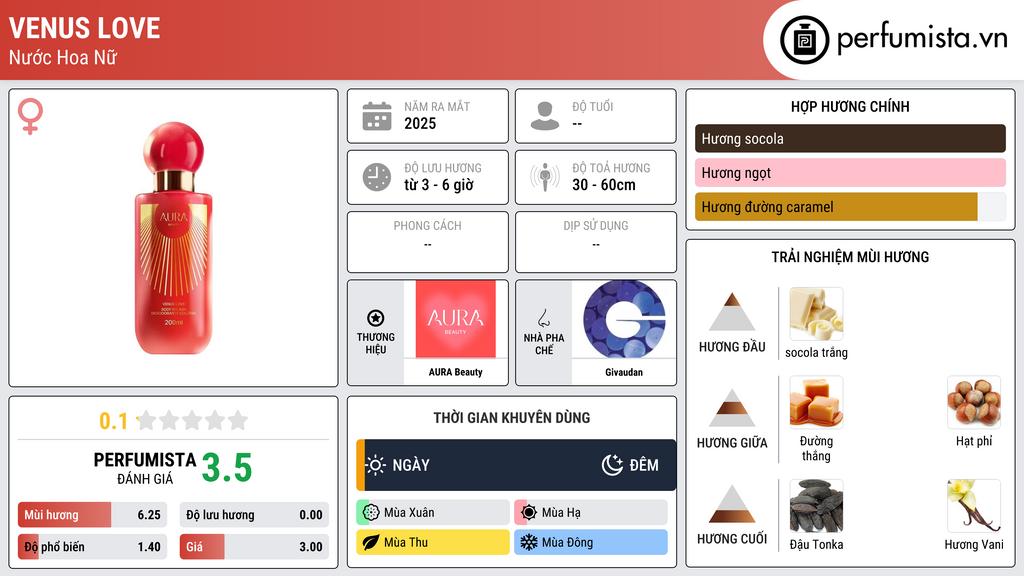Click the Giá 3.00 rating bar
1024x576 pixels.
(x=254, y=547)
